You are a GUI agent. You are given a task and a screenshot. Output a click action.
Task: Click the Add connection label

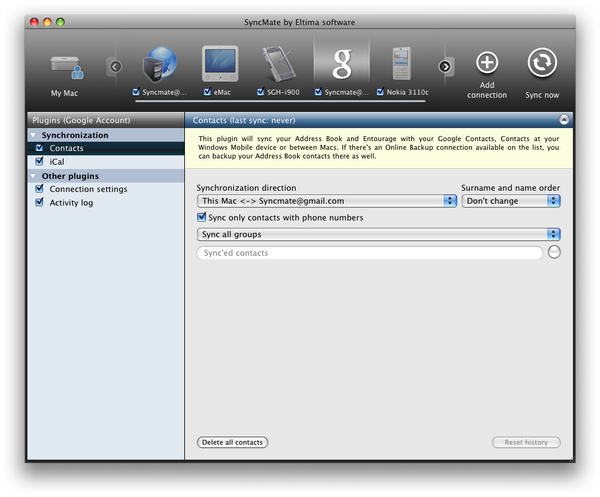point(487,90)
